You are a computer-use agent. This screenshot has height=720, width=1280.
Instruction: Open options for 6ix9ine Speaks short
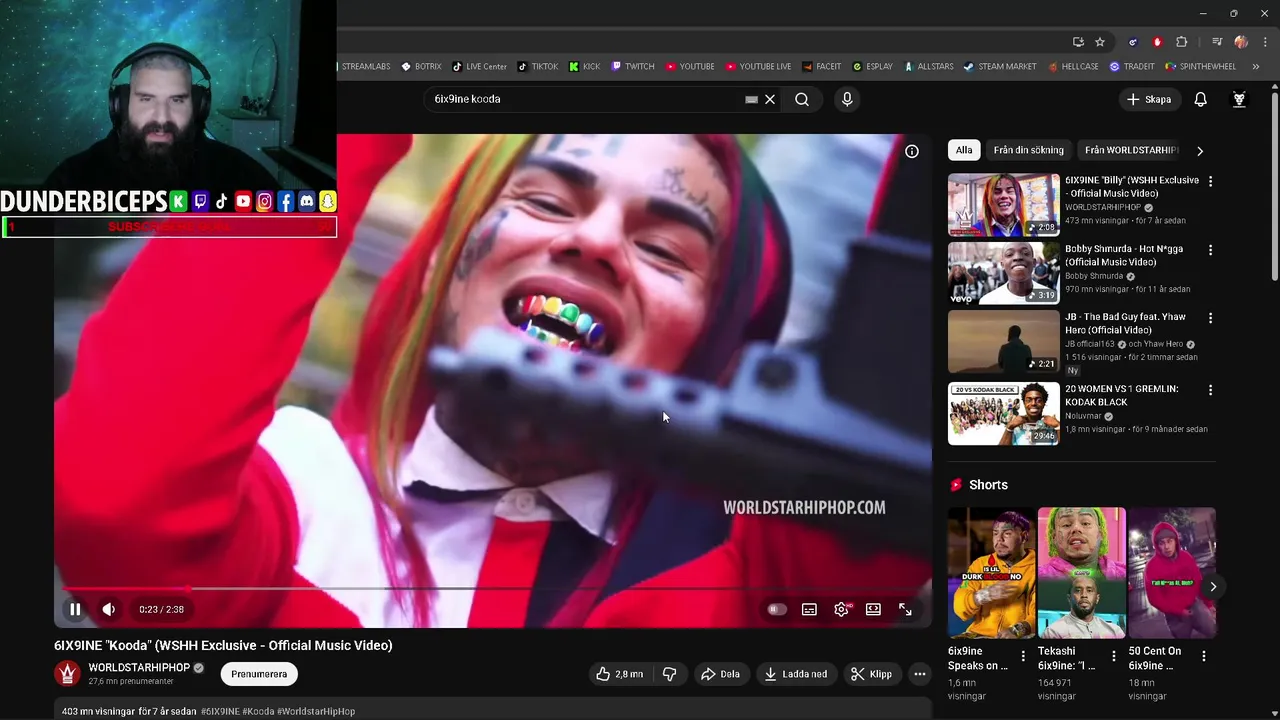coord(1023,657)
